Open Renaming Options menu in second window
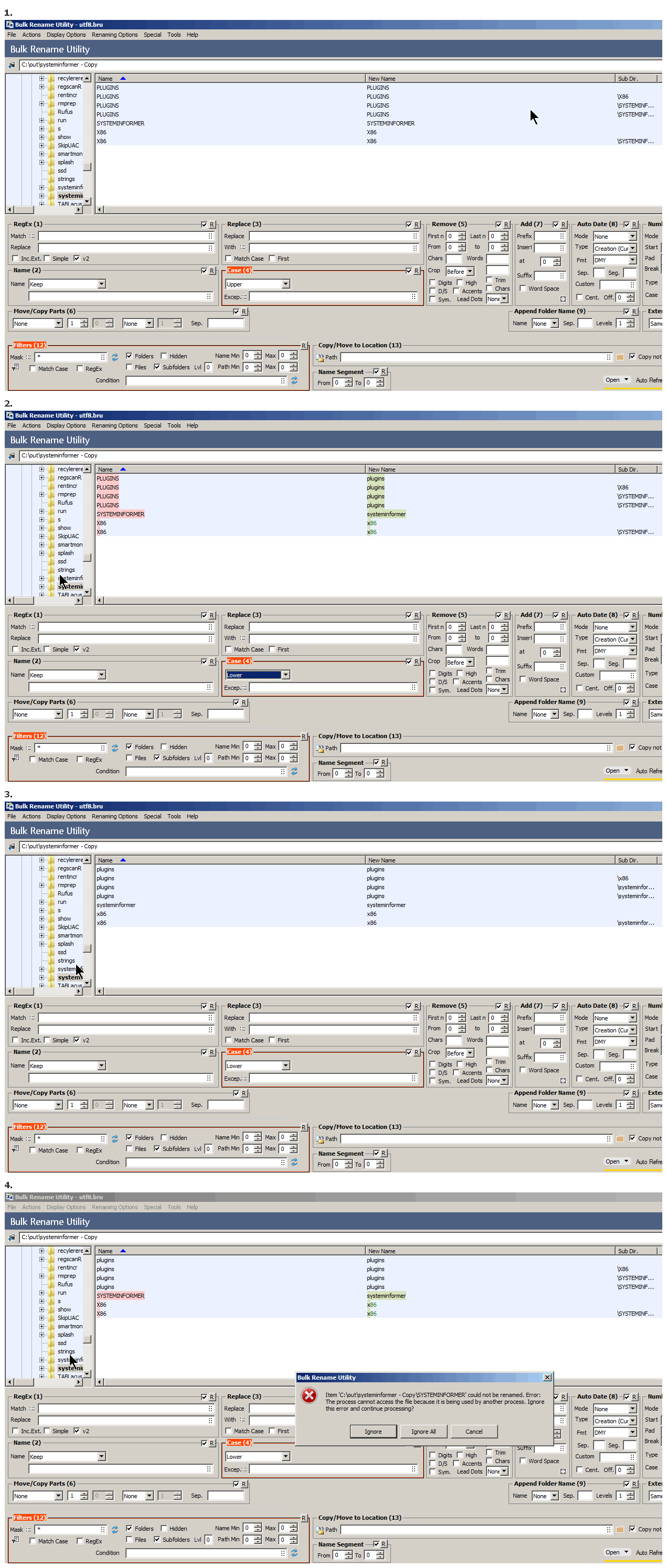This screenshot has height=1568, width=667. coord(114,425)
